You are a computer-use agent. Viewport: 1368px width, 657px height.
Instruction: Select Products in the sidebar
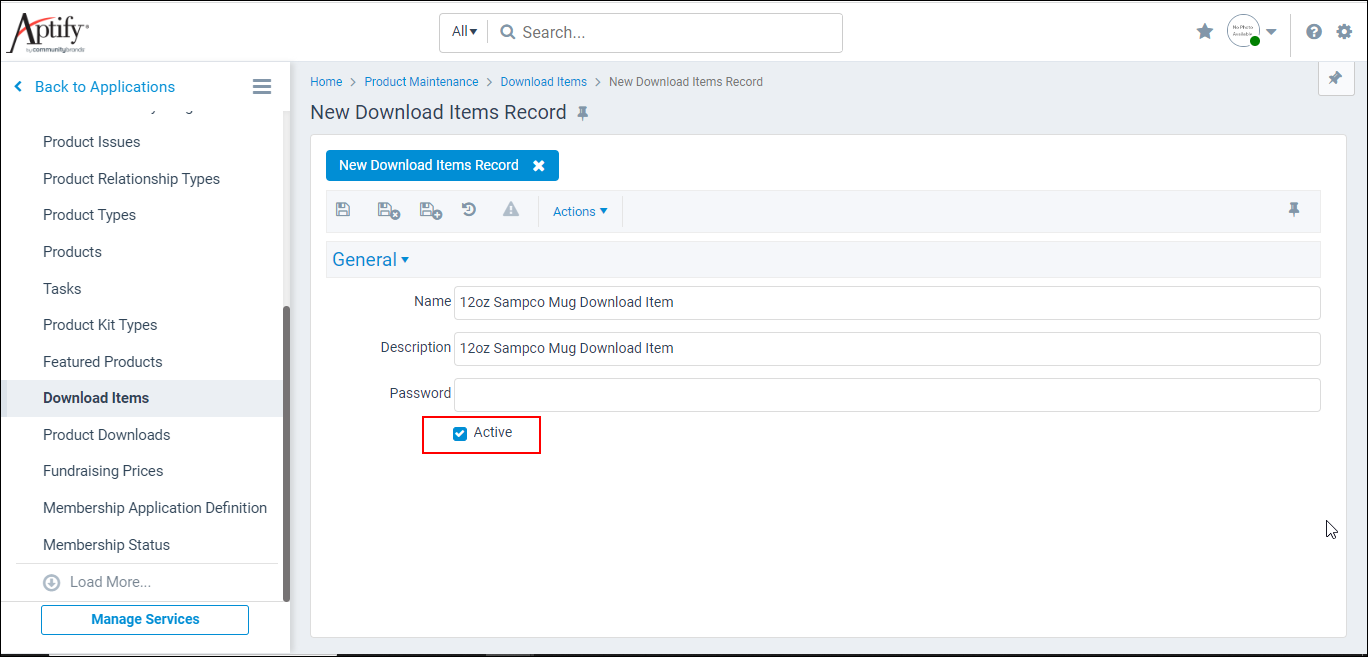pyautogui.click(x=72, y=251)
